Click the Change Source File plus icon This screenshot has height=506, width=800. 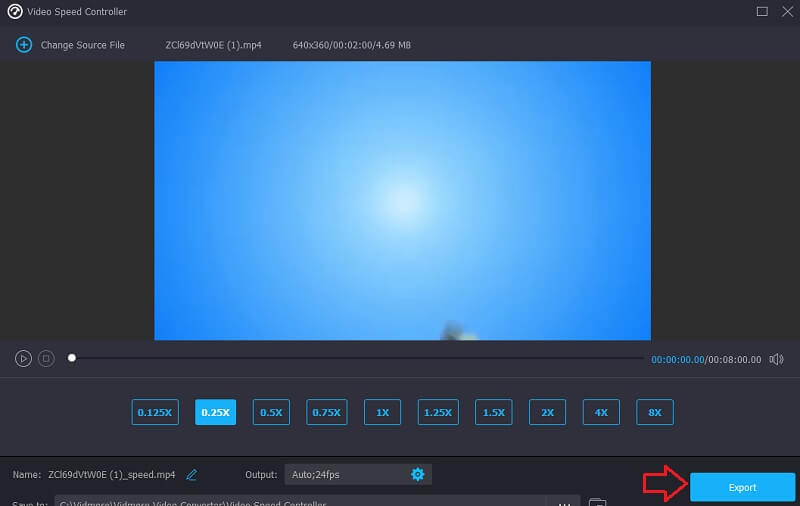[24, 45]
